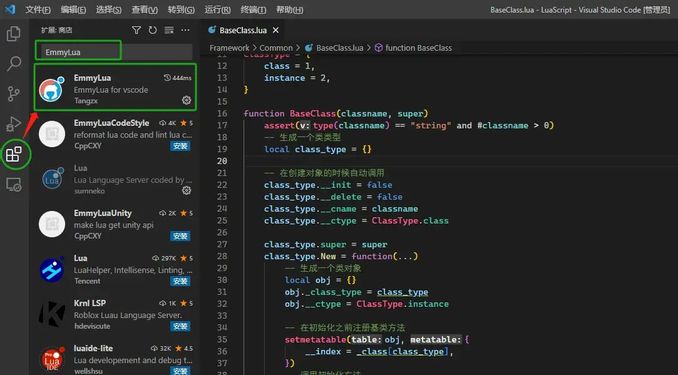
Task: Open the 运行(R) menu
Action: [217, 10]
